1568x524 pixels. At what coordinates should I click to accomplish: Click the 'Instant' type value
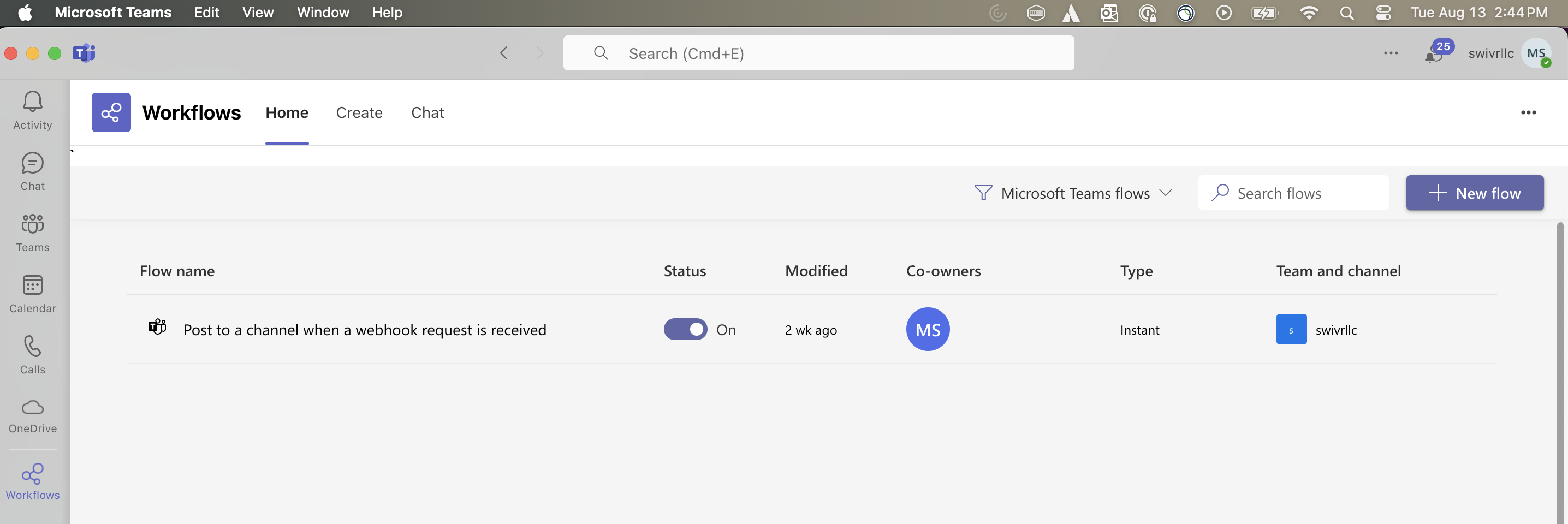[x=1139, y=330]
